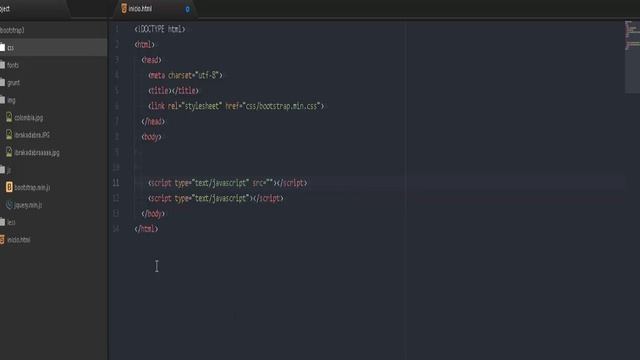Click the HTML5 icon of inicio.html in the sidebar
The width and height of the screenshot is (640, 360).
click(x=2, y=240)
